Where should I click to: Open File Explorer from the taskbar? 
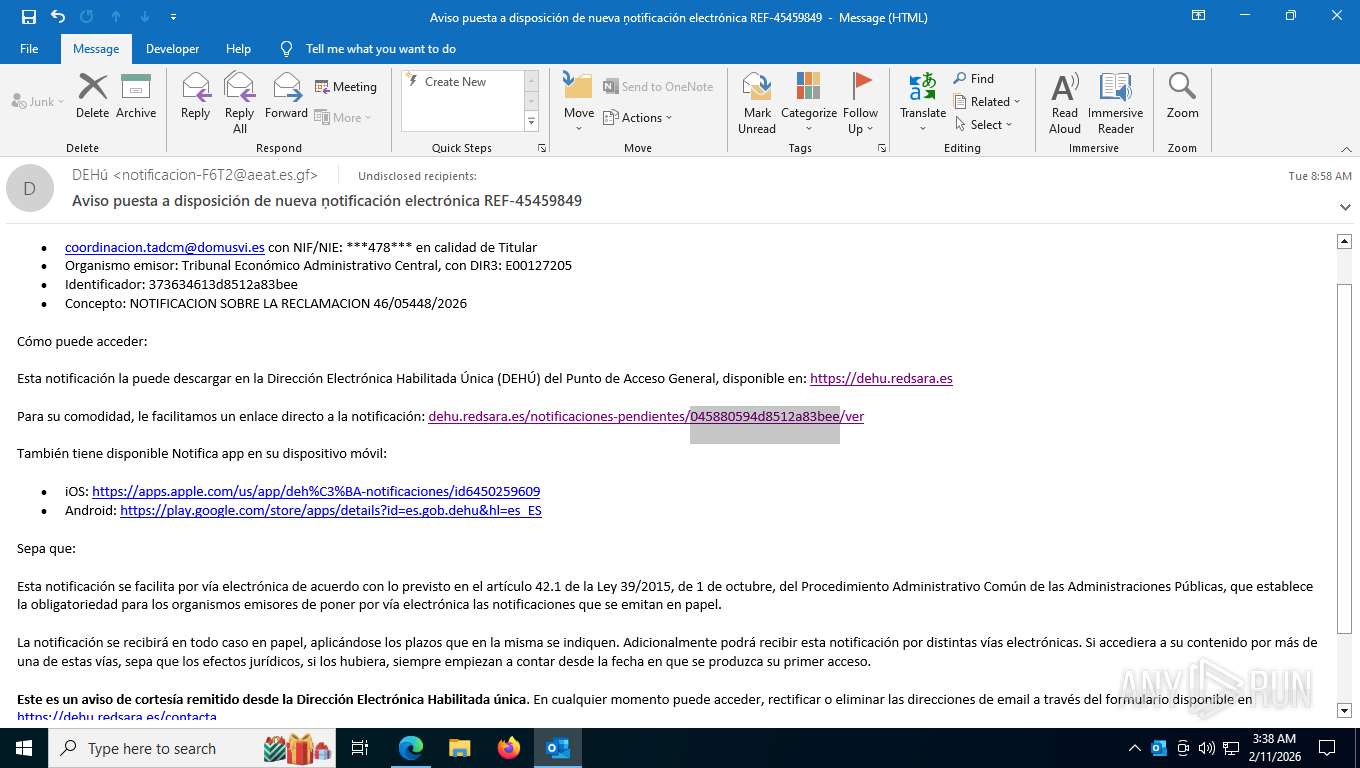[459, 748]
